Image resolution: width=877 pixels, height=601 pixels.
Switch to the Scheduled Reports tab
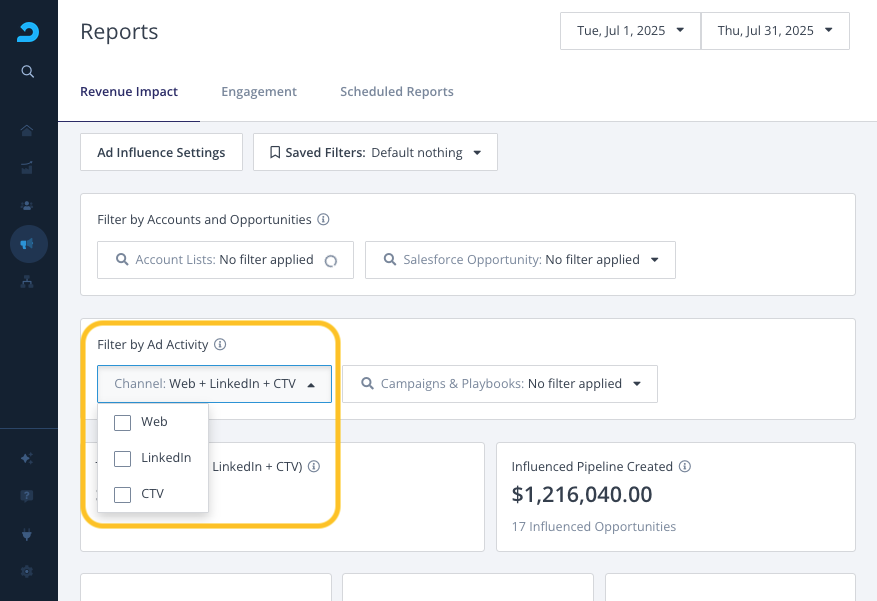click(x=396, y=92)
